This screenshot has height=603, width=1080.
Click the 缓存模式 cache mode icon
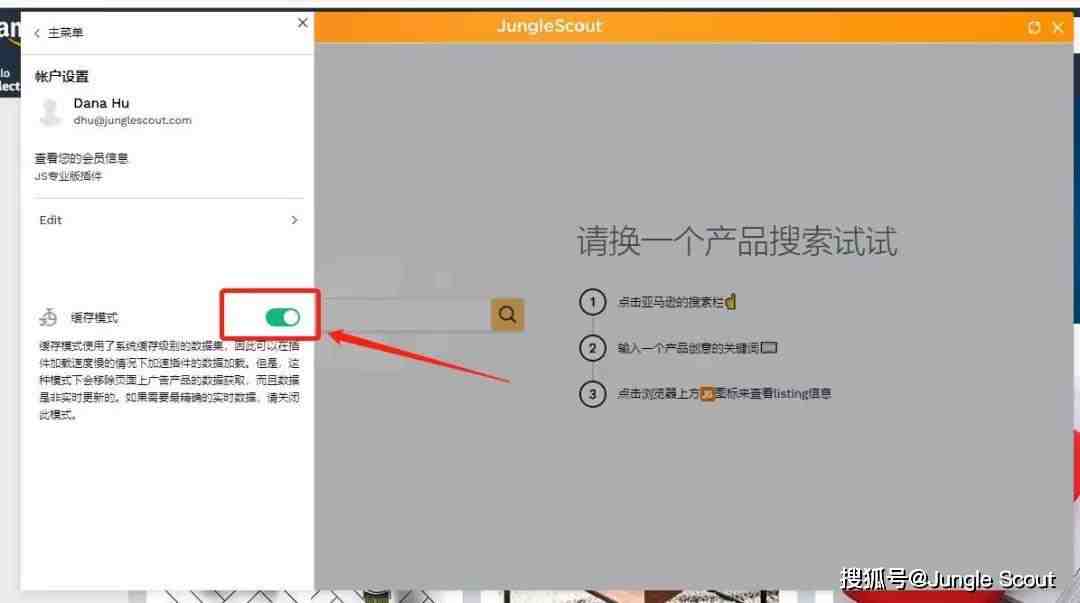pyautogui.click(x=48, y=317)
